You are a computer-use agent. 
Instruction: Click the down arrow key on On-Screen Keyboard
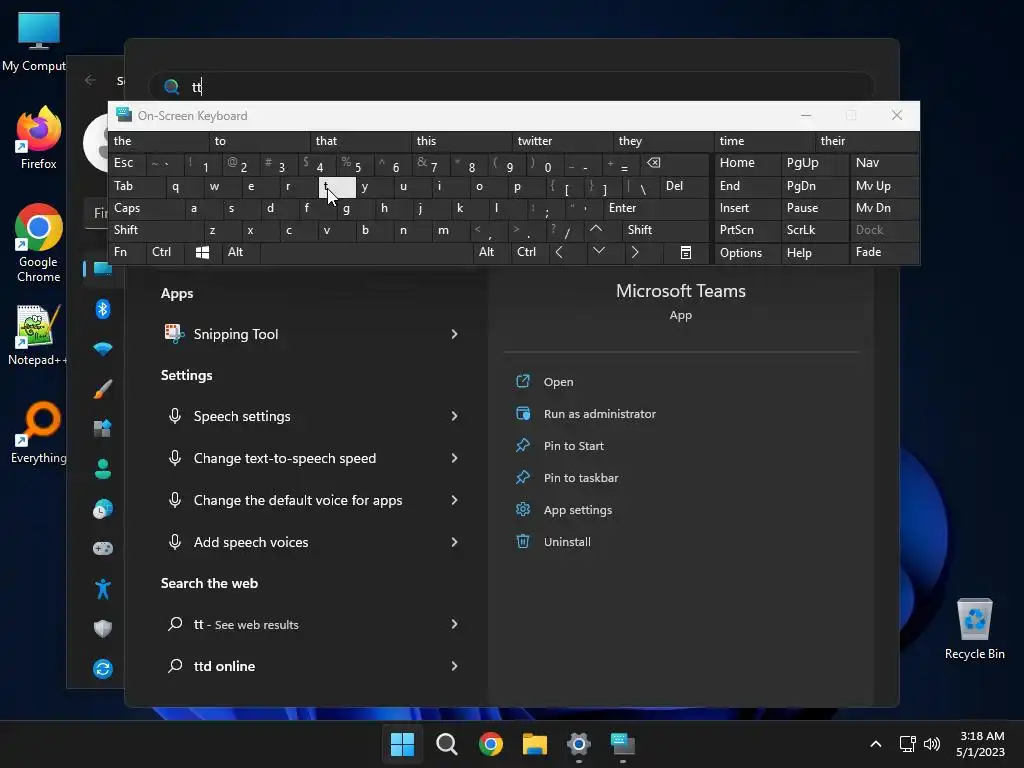(x=598, y=251)
